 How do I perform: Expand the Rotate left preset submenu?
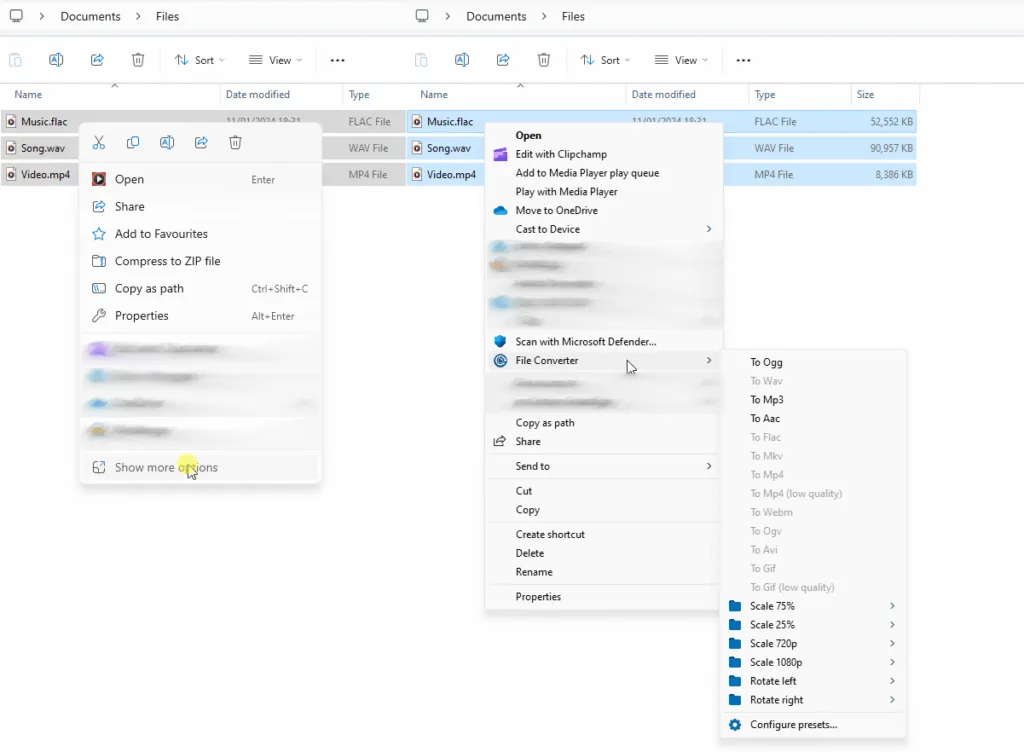point(891,681)
